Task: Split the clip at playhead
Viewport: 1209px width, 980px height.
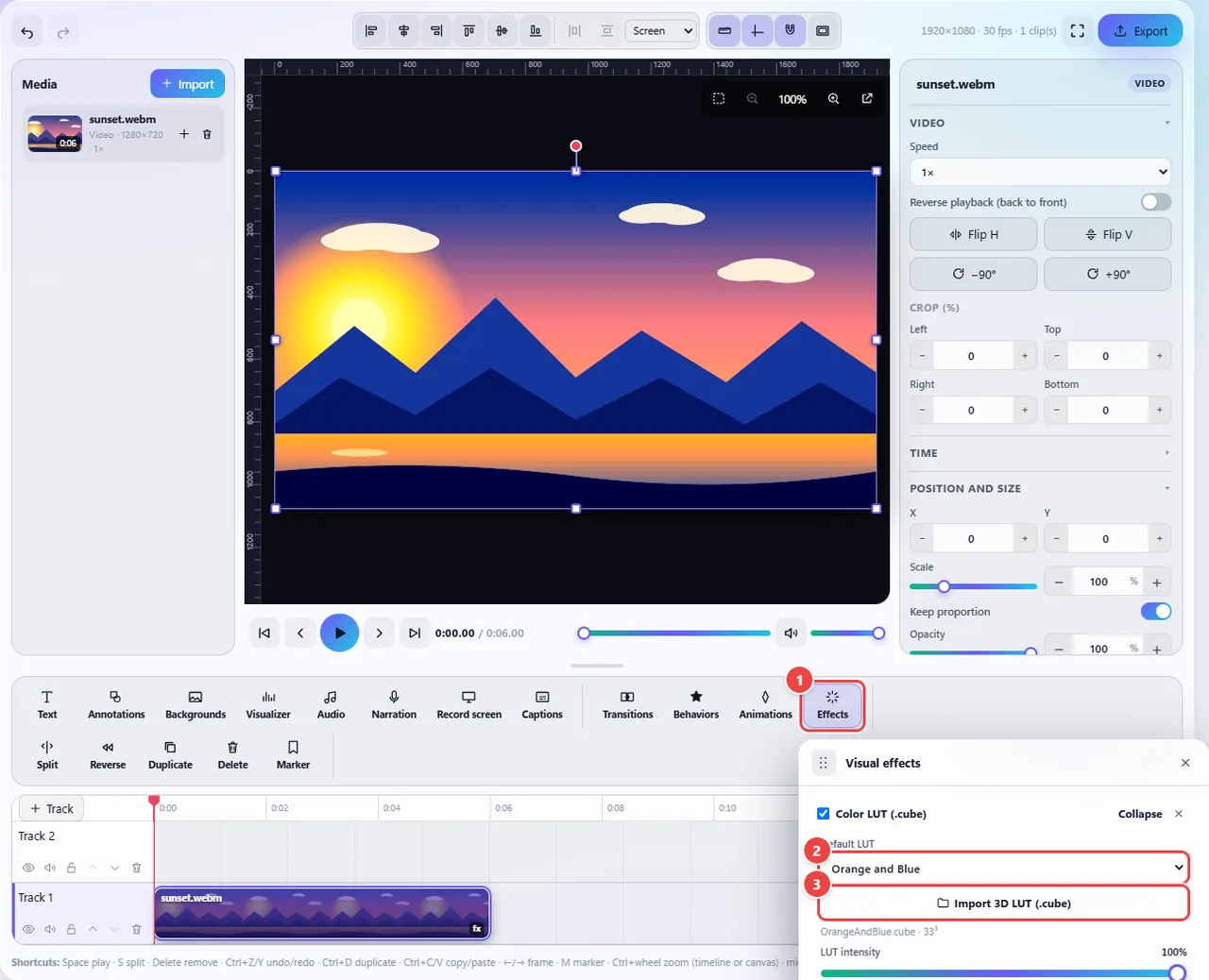Action: [x=47, y=755]
